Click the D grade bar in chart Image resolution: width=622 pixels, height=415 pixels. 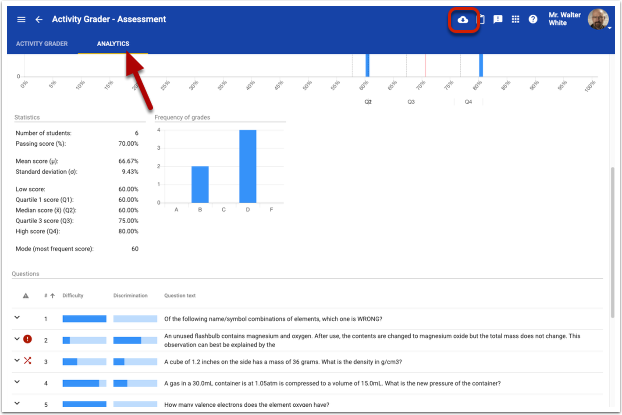(247, 166)
